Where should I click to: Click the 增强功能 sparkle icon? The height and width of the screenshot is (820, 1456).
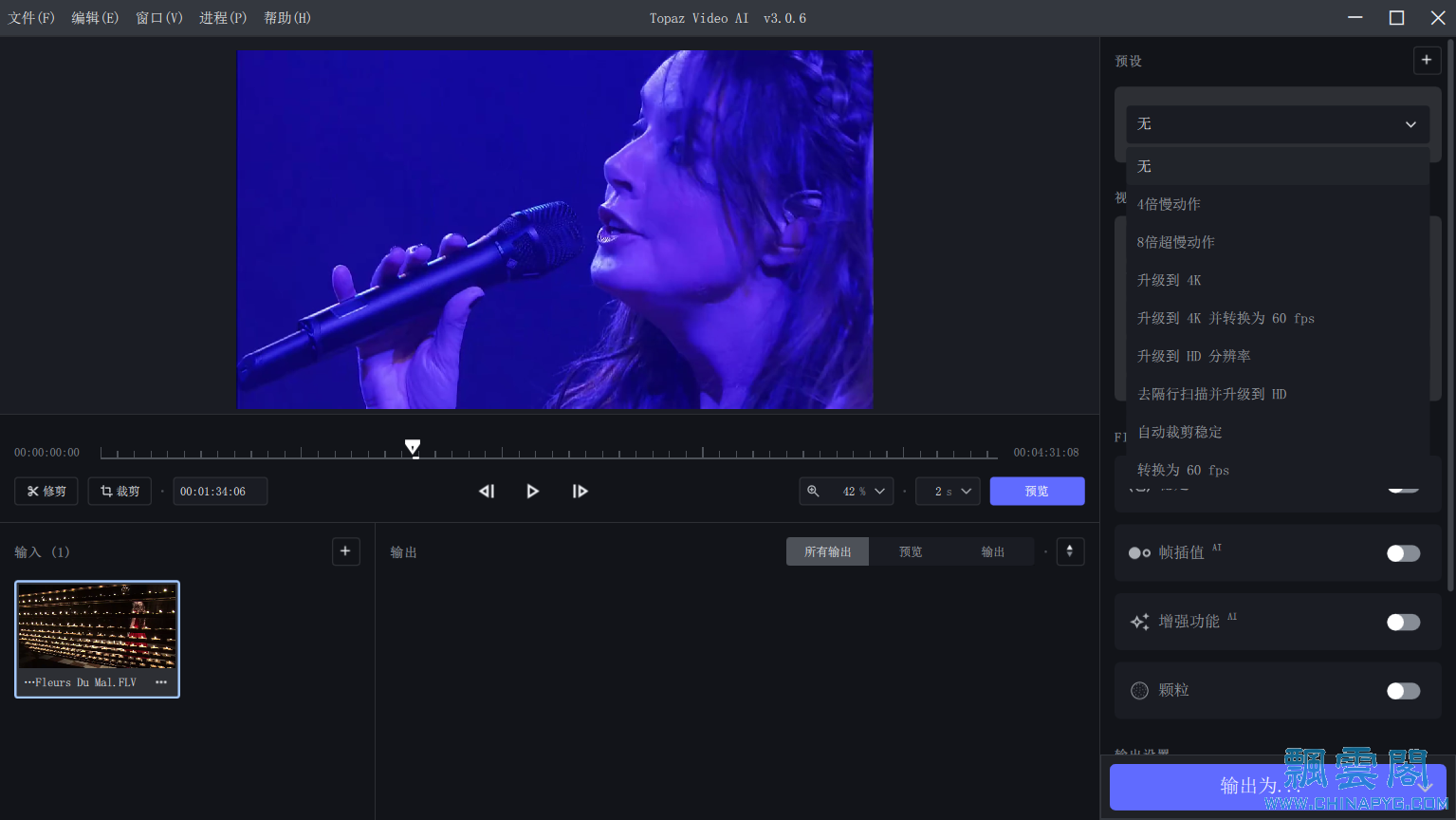(1139, 623)
